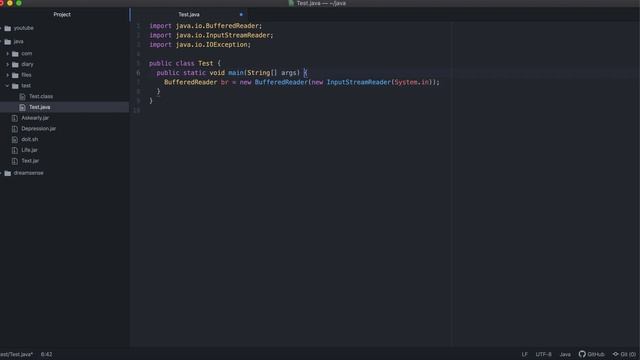Expand the diary folder arrow

click(x=8, y=64)
